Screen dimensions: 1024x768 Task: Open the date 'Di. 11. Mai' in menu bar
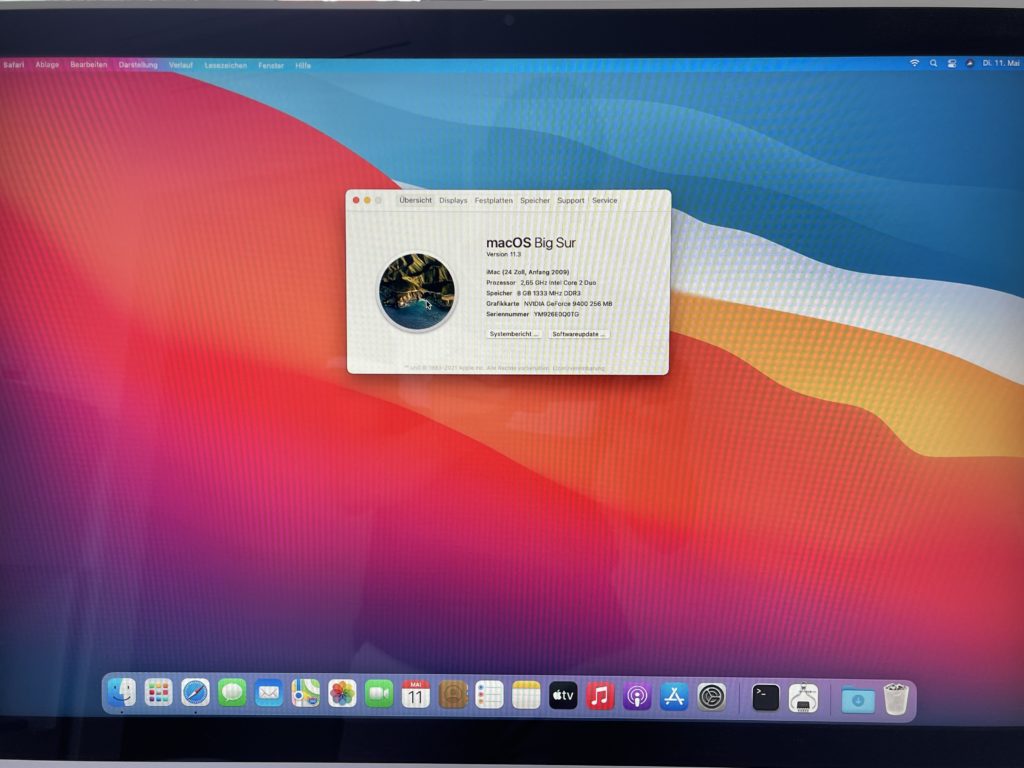pos(1000,63)
